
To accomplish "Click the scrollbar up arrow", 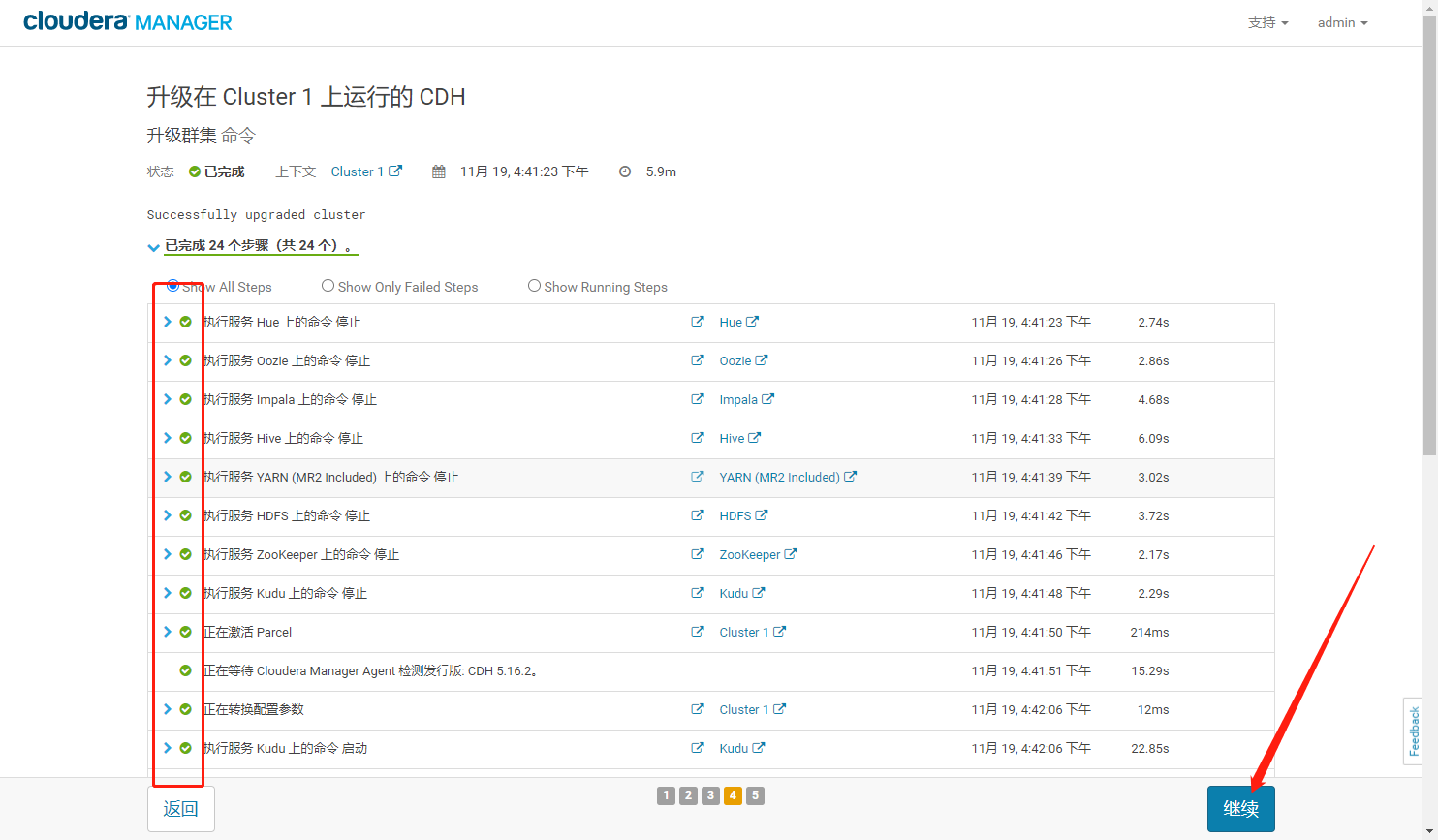I will [1430, 8].
